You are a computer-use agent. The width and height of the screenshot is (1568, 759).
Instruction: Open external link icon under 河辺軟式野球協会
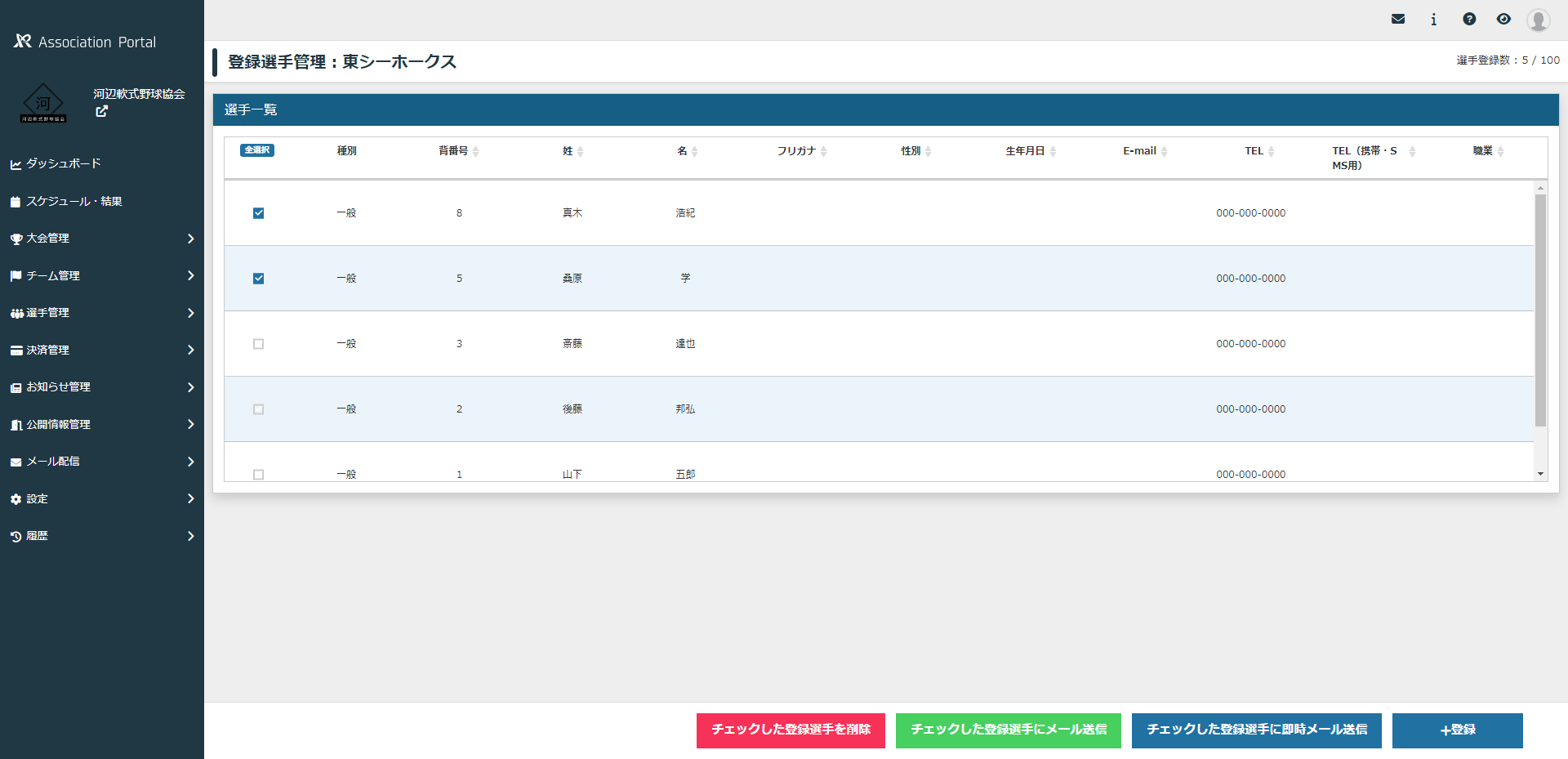coord(101,111)
